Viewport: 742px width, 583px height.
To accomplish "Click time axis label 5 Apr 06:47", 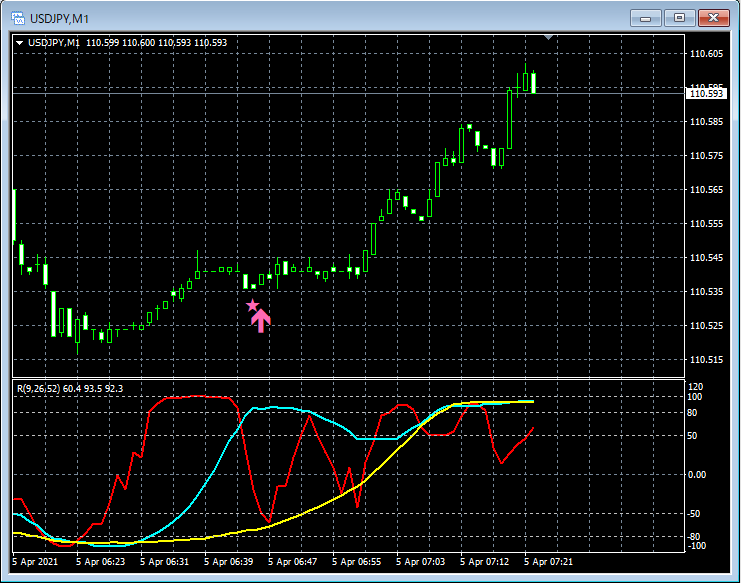I will (293, 562).
